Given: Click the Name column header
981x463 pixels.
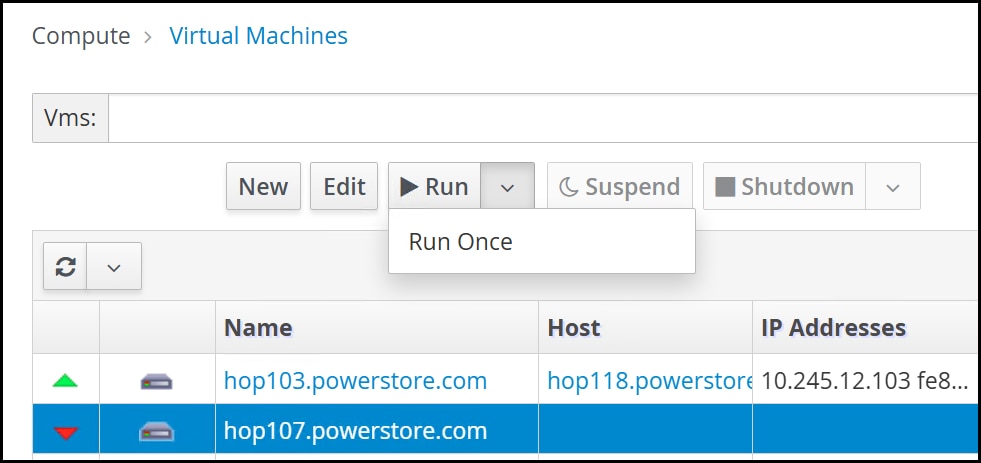Looking at the screenshot, I should coord(377,328).
